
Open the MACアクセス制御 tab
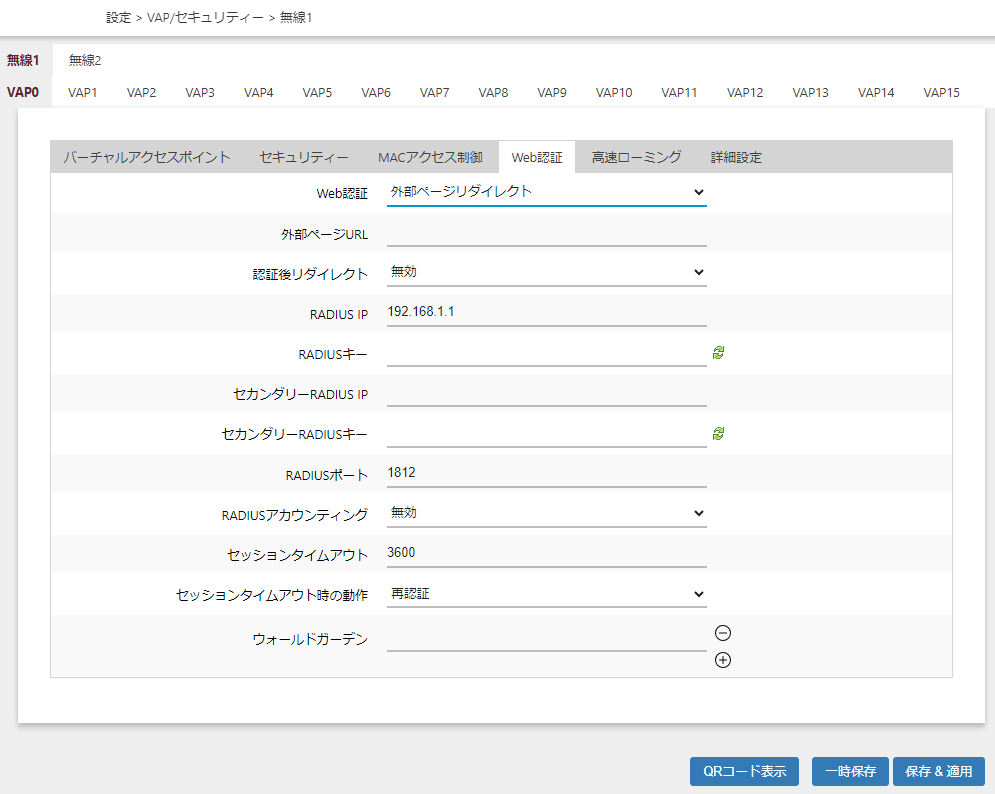[x=430, y=157]
